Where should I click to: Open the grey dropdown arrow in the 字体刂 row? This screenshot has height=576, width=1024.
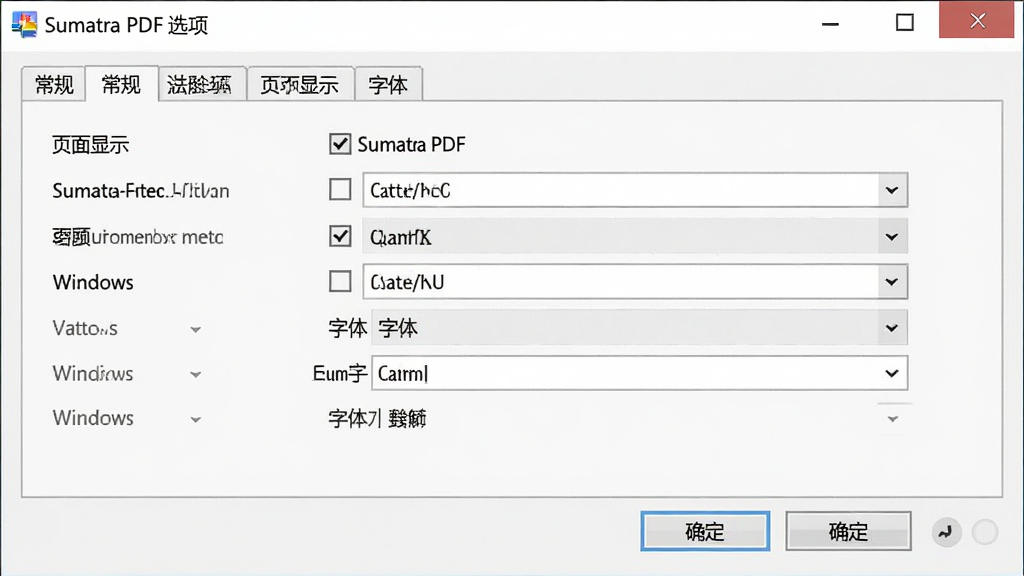tap(893, 419)
